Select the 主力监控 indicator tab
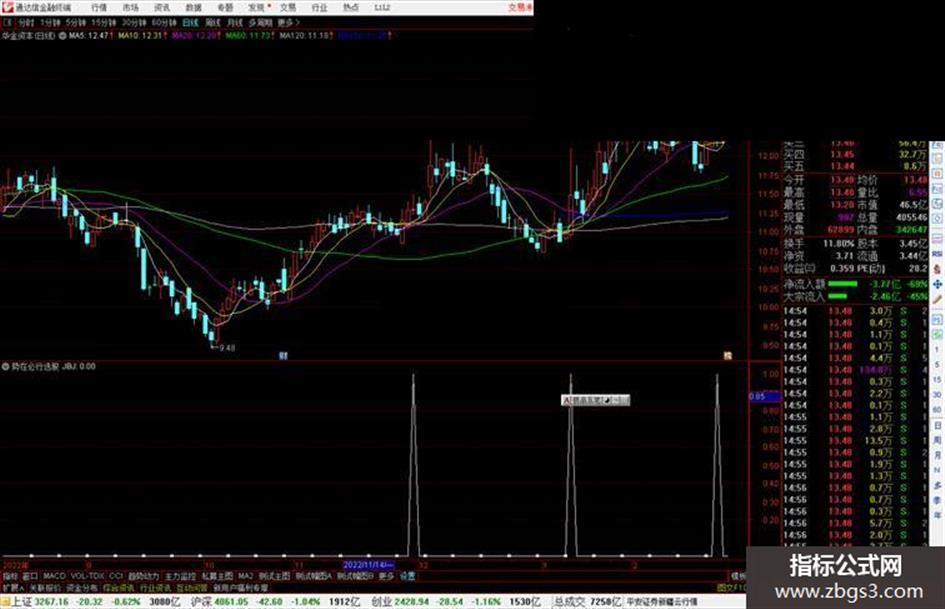 pyautogui.click(x=181, y=576)
